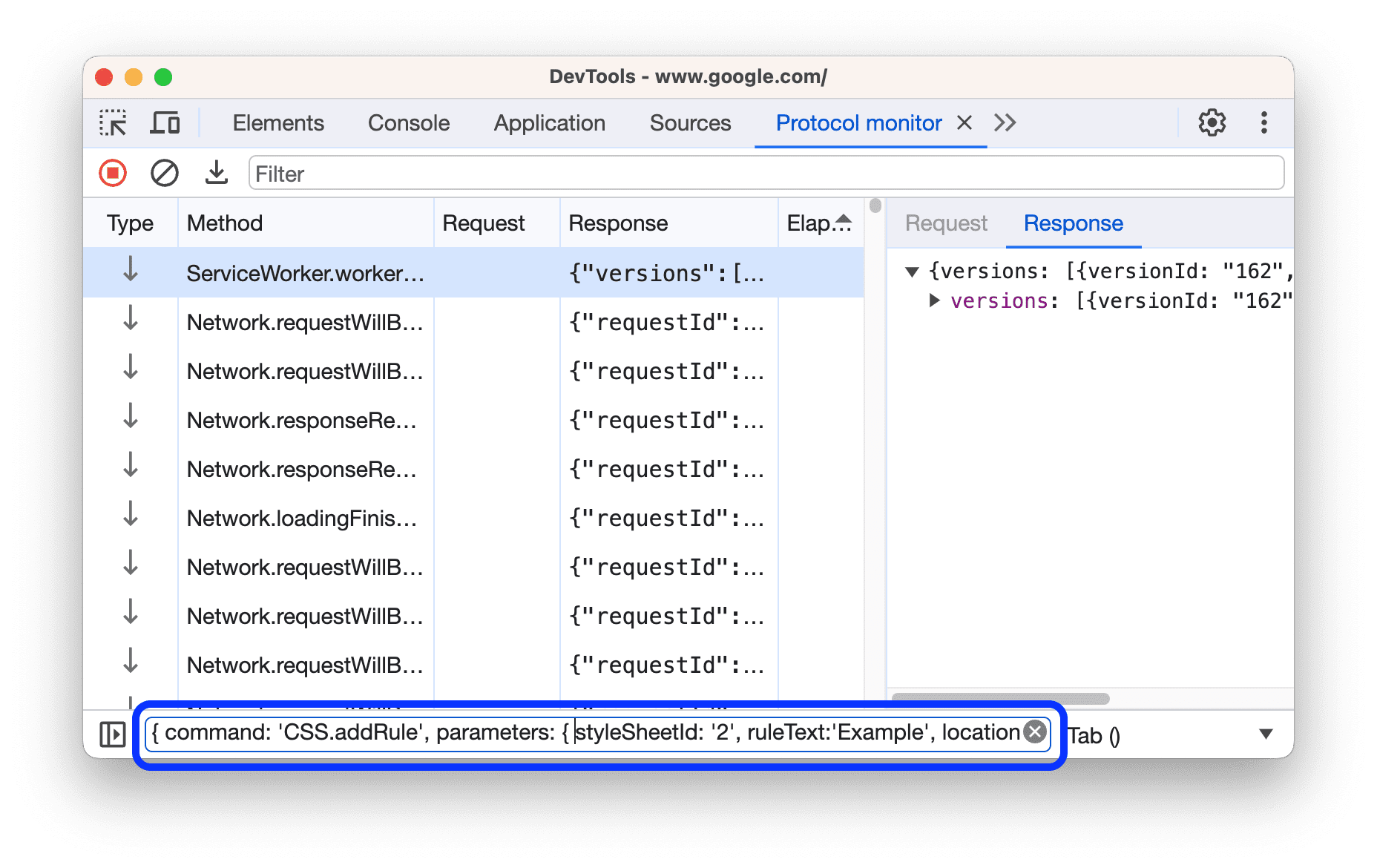Collapse the versions object root node
Screen dimensions: 1377x868
pos(912,271)
